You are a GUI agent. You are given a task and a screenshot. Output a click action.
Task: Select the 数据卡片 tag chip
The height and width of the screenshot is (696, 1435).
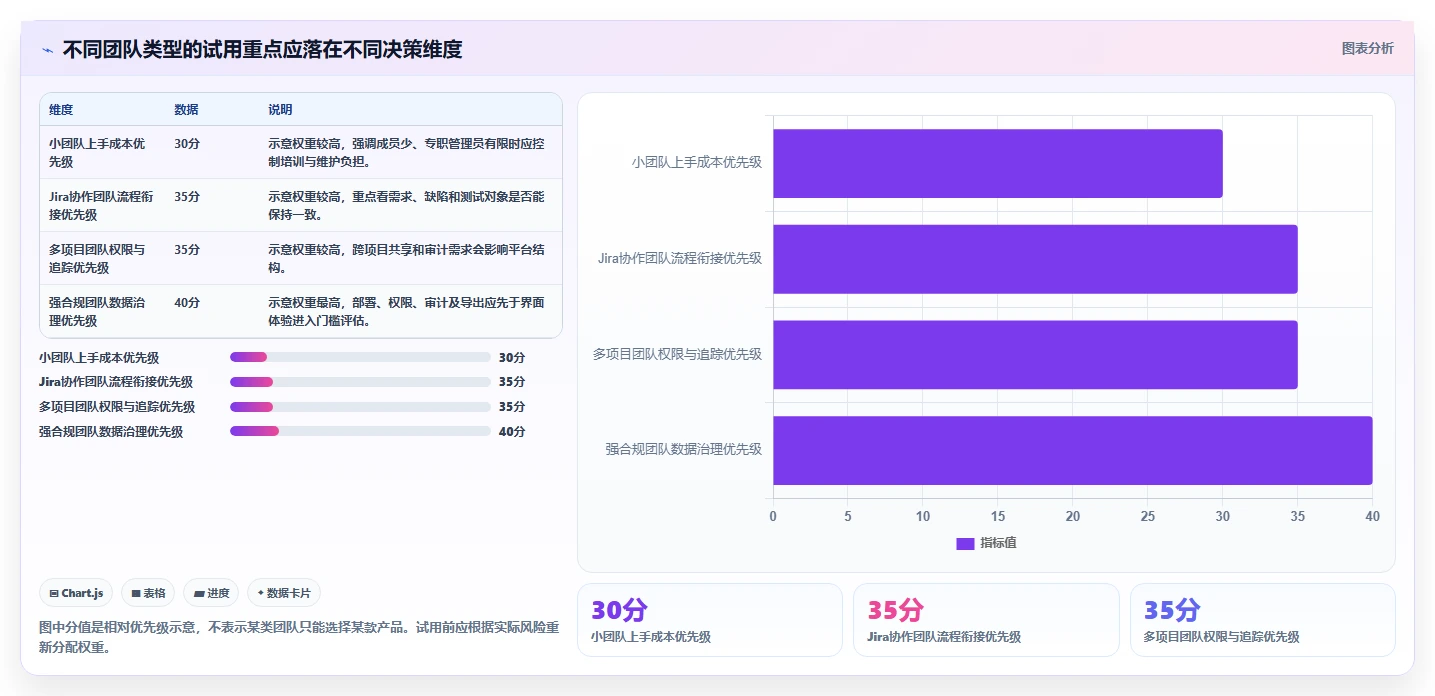tap(284, 593)
